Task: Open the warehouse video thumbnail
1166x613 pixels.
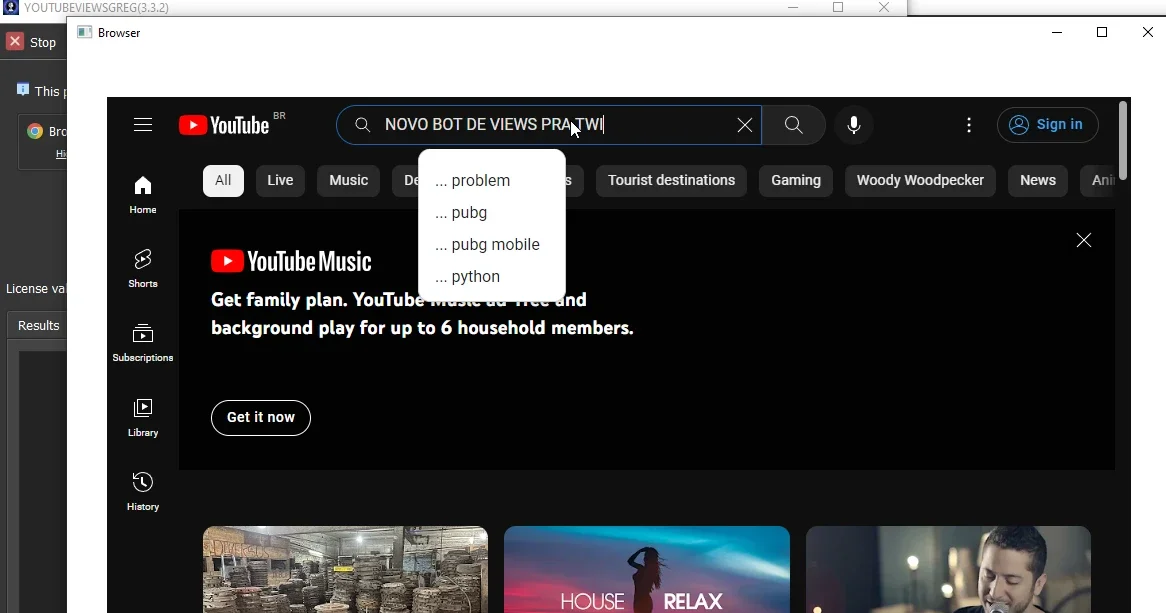Action: pos(346,569)
